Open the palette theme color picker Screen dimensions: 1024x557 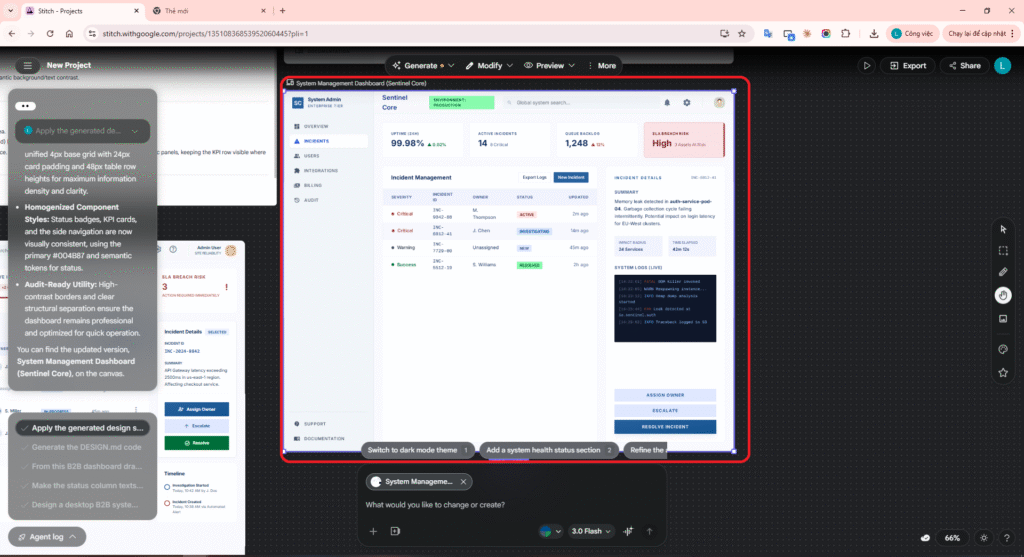pos(1003,349)
